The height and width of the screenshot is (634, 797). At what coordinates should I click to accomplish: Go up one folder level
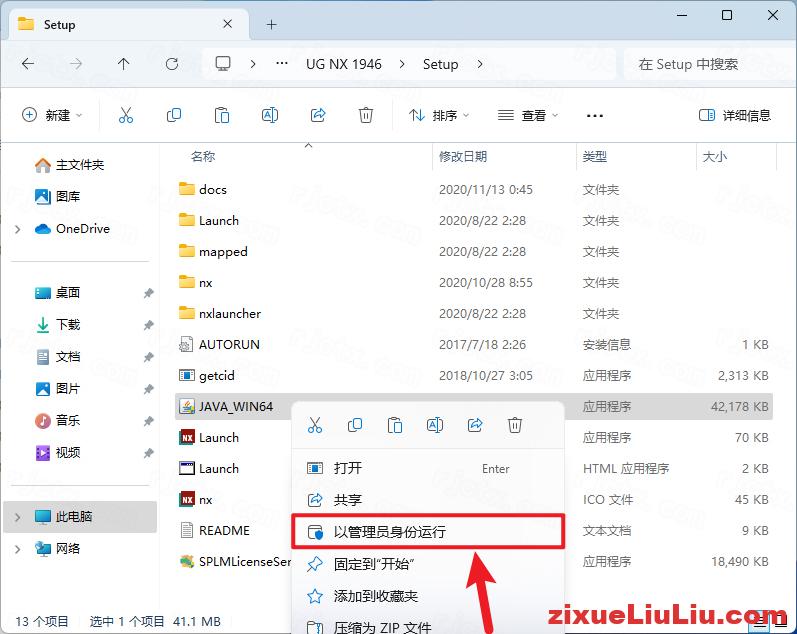[124, 64]
